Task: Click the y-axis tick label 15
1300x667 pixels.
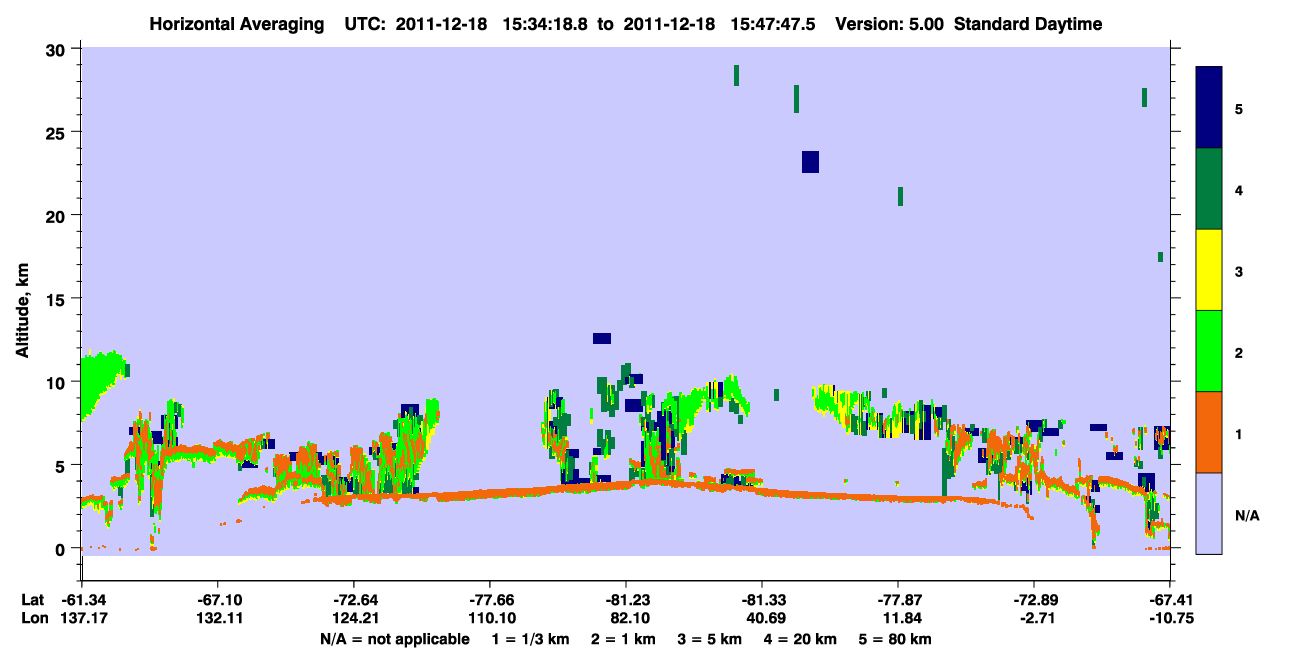Action: [x=56, y=299]
